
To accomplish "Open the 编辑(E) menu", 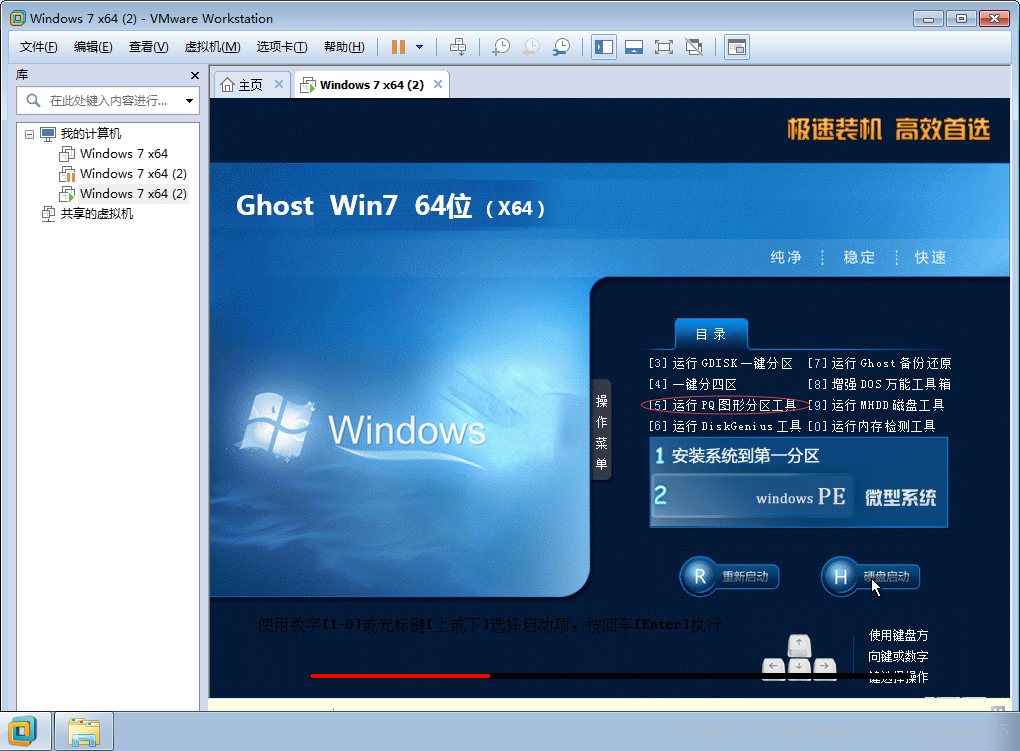I will click(x=93, y=47).
